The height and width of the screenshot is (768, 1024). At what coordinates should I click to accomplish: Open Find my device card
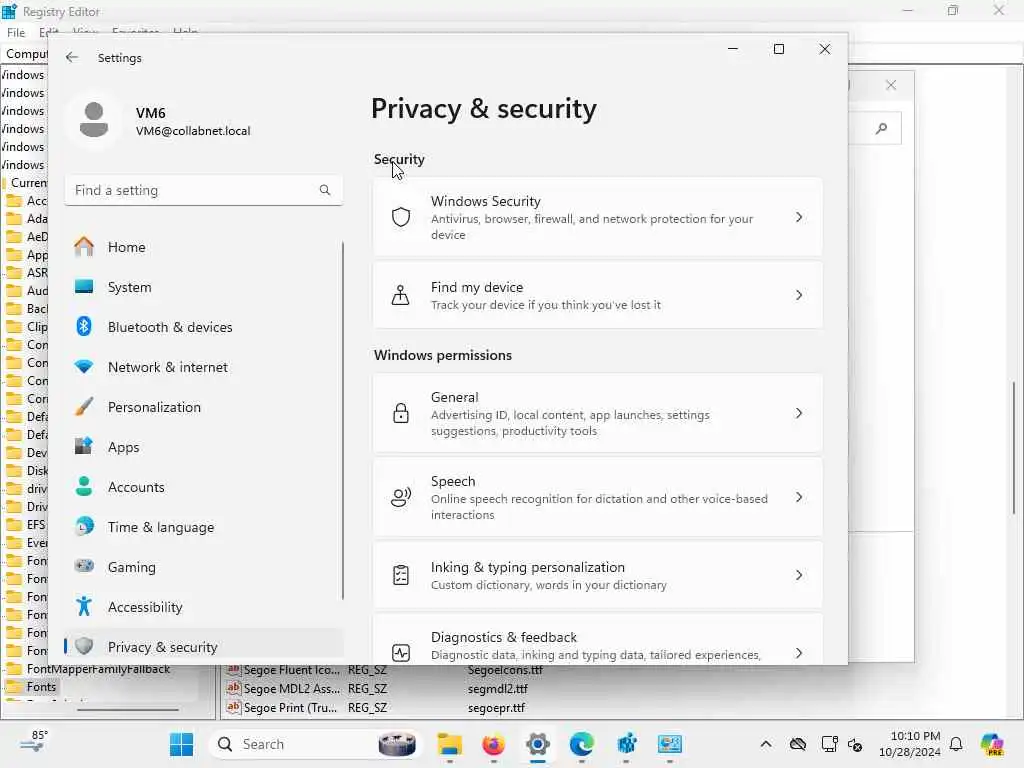[598, 295]
